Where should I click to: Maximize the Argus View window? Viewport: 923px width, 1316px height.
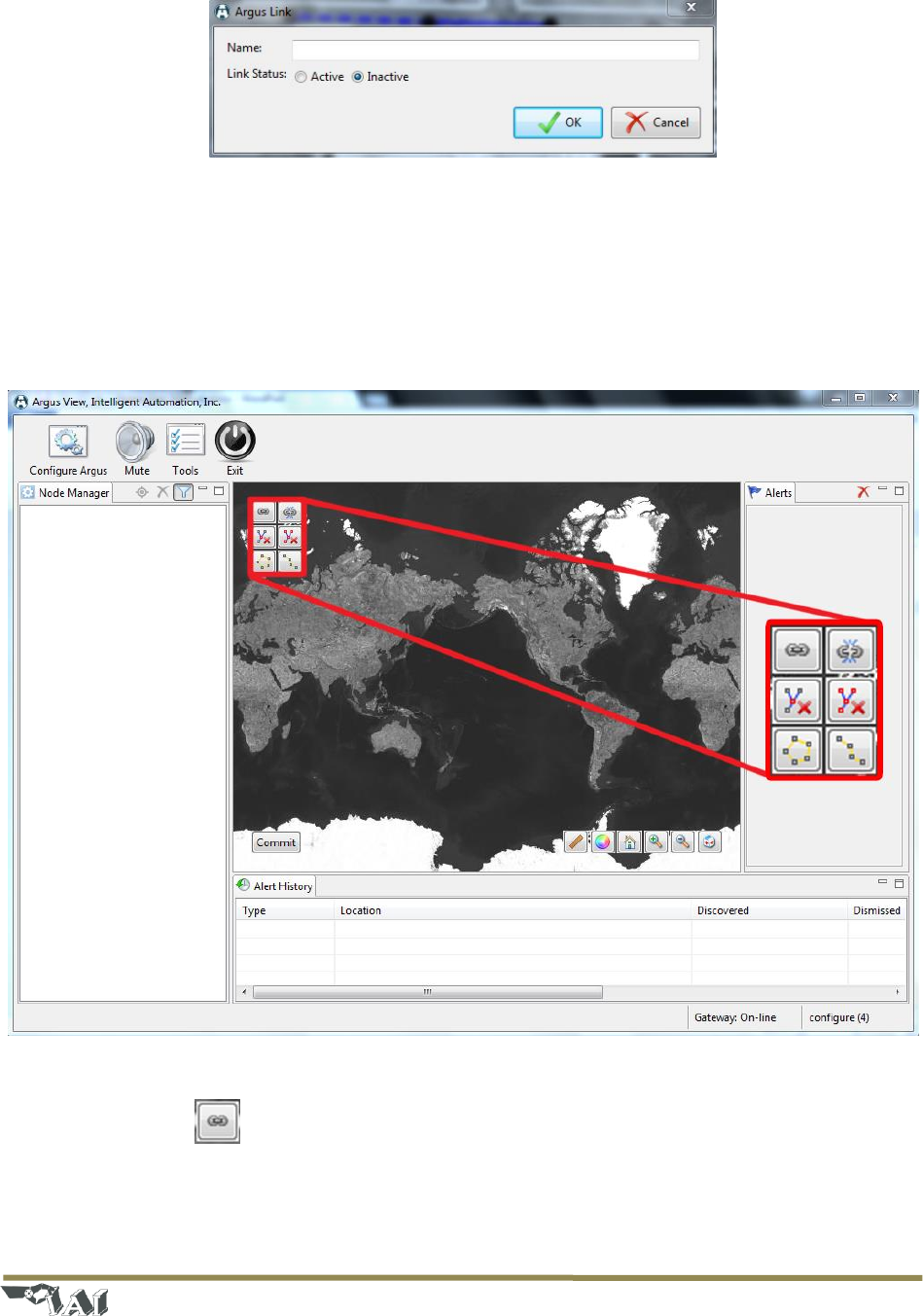click(x=859, y=398)
